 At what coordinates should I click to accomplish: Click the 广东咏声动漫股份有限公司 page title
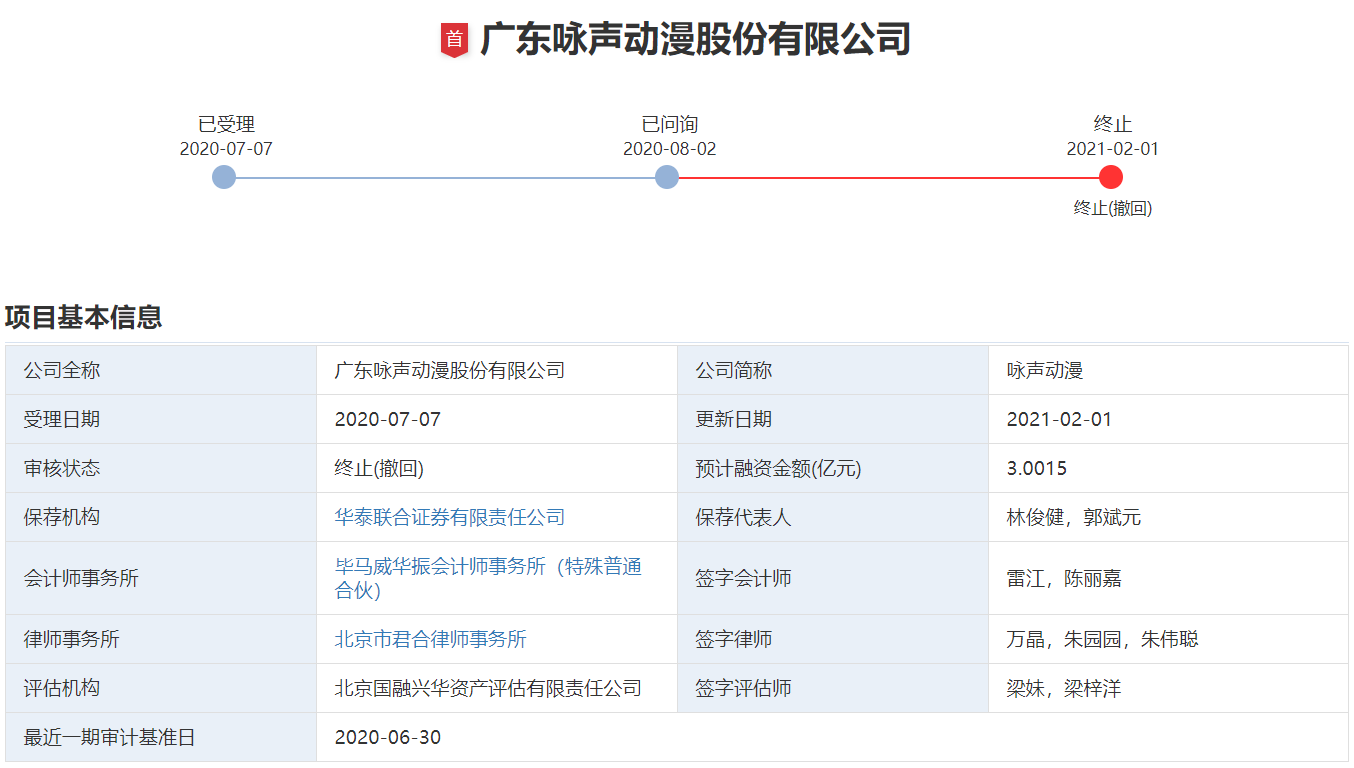[696, 40]
